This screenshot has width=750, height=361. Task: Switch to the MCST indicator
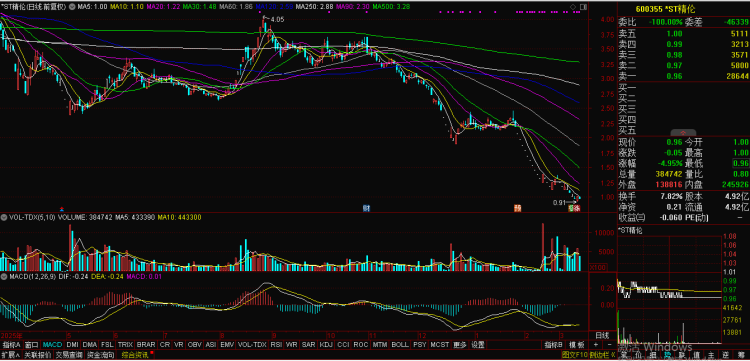point(440,345)
